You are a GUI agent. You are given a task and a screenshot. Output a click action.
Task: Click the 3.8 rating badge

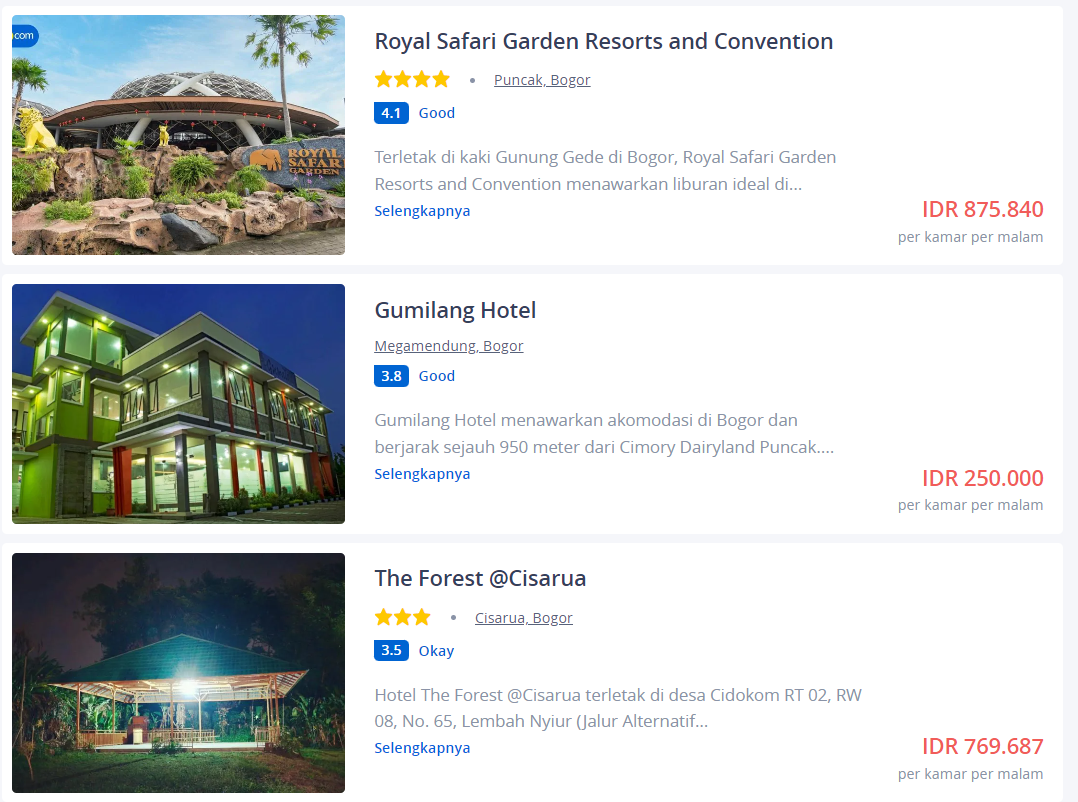coord(391,376)
